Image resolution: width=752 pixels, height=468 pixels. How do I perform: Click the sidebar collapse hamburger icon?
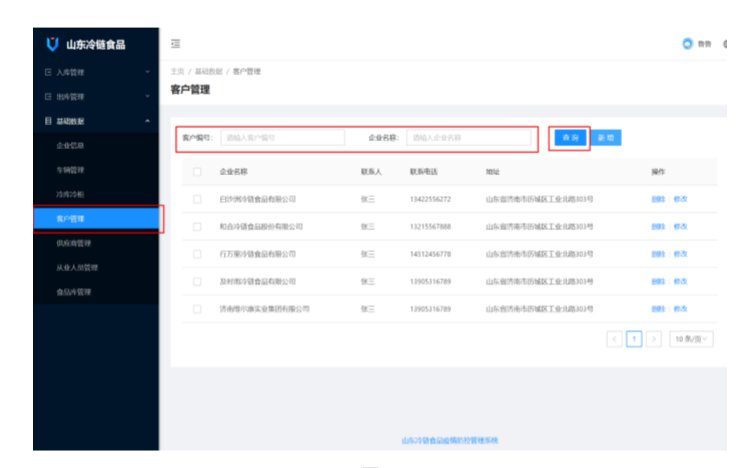176,44
